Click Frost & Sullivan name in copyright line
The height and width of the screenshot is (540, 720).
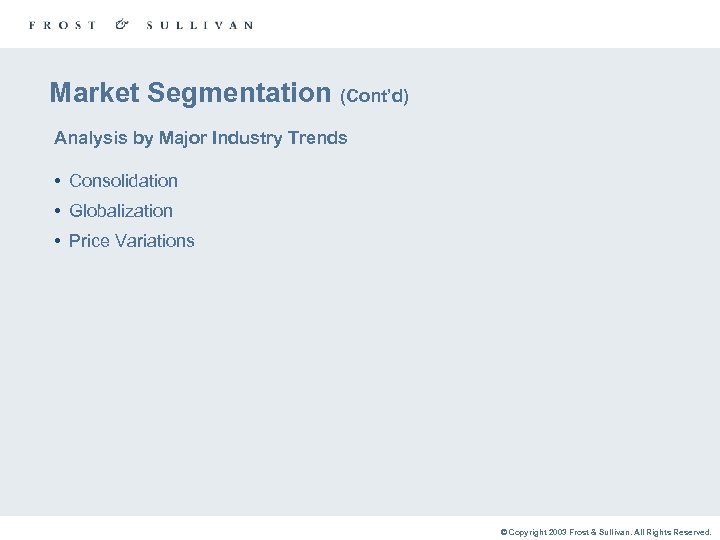[599, 533]
